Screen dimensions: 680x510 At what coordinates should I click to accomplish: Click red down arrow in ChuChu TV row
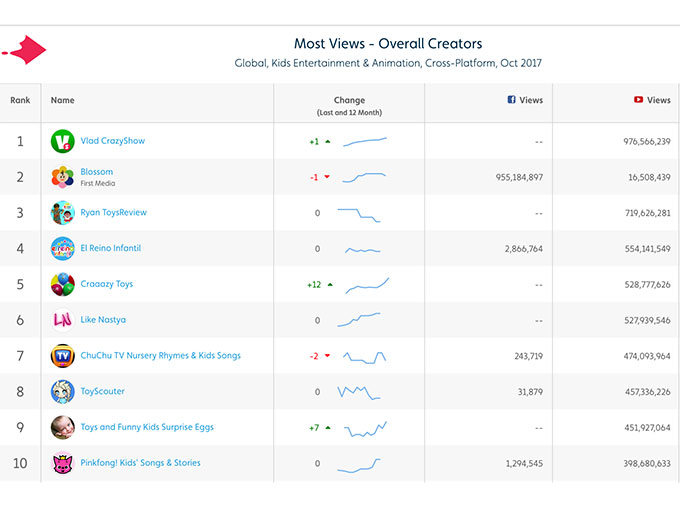pos(327,356)
